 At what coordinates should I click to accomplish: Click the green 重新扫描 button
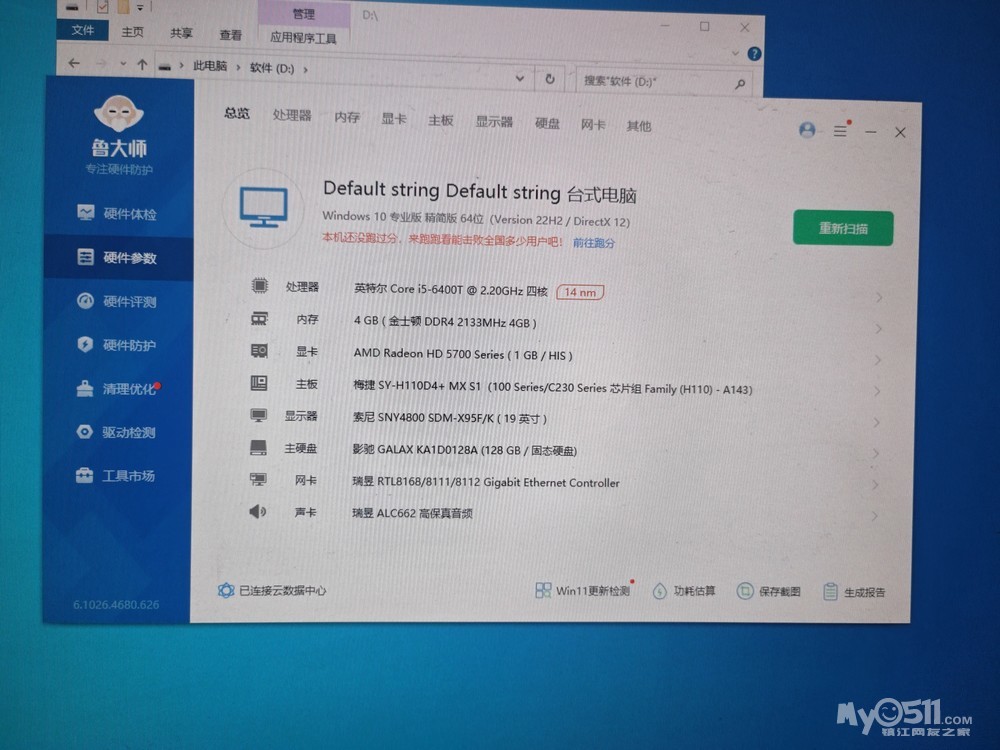tap(843, 228)
